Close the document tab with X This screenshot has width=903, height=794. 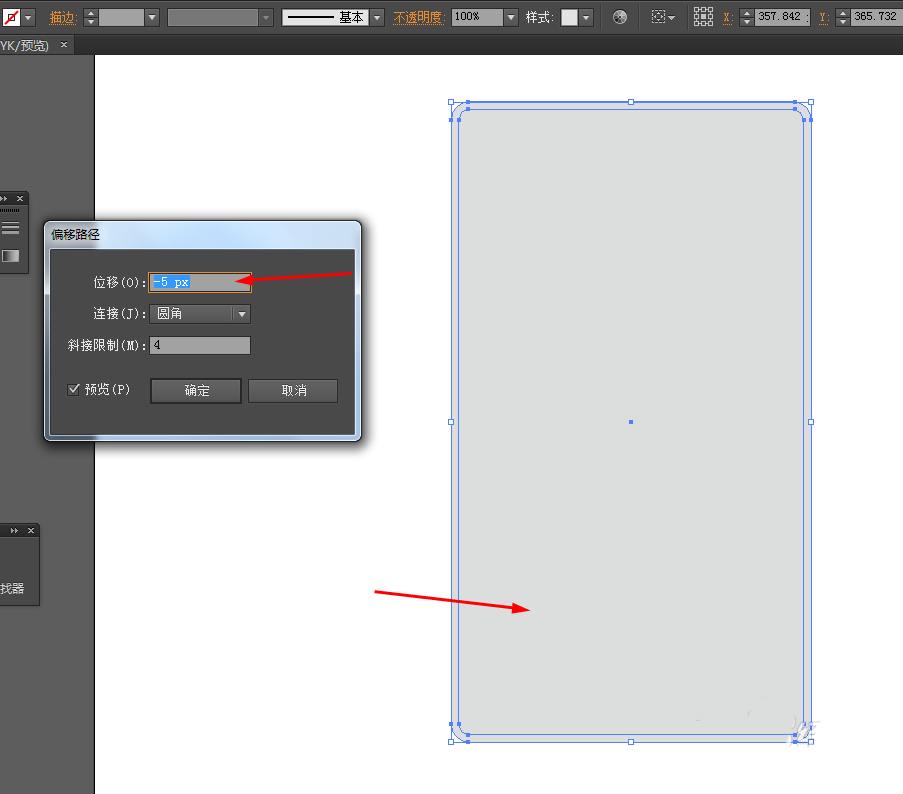tap(64, 44)
